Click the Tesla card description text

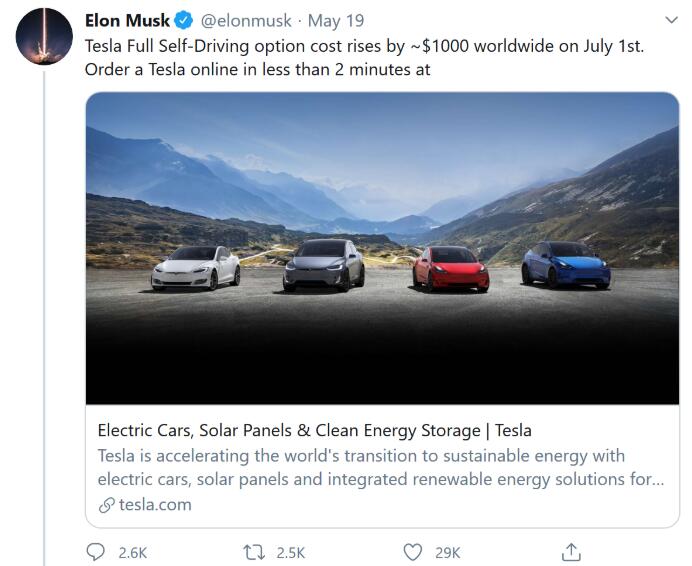click(x=380, y=467)
